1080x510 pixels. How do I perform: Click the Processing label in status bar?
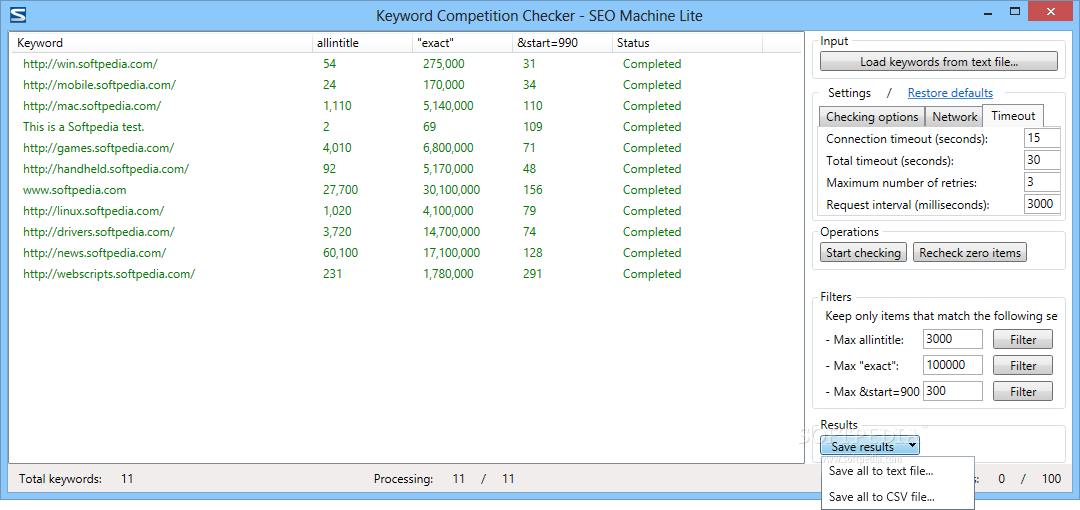403,478
